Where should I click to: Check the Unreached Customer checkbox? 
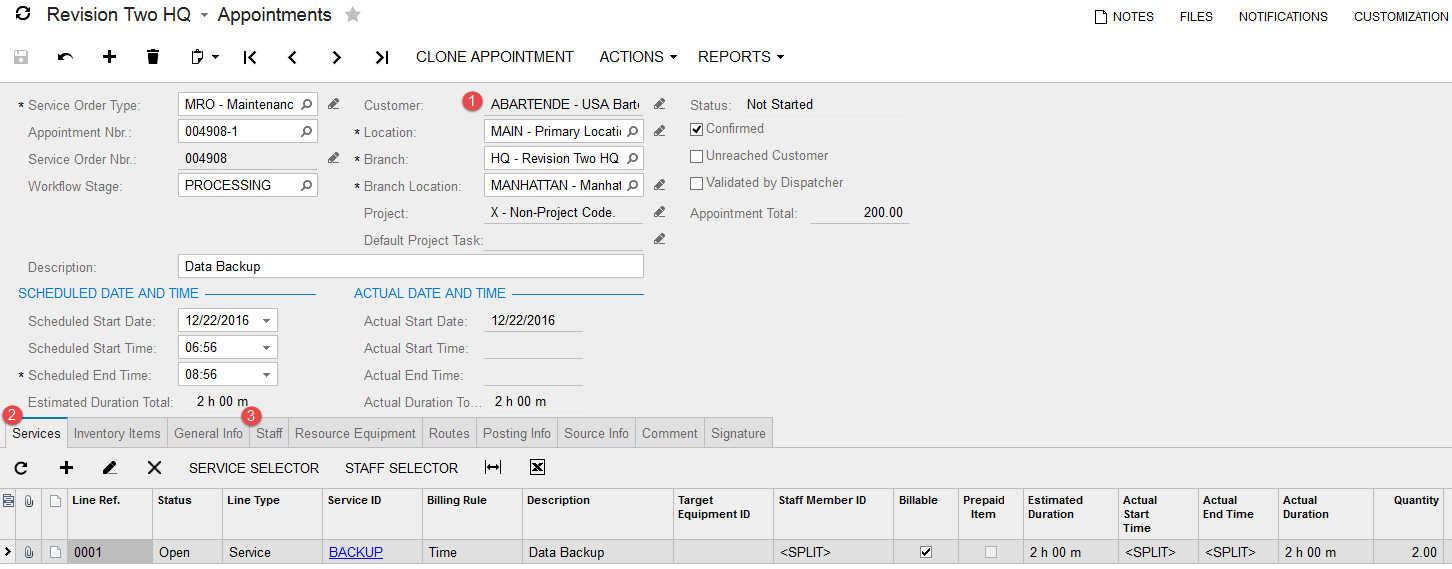point(697,156)
